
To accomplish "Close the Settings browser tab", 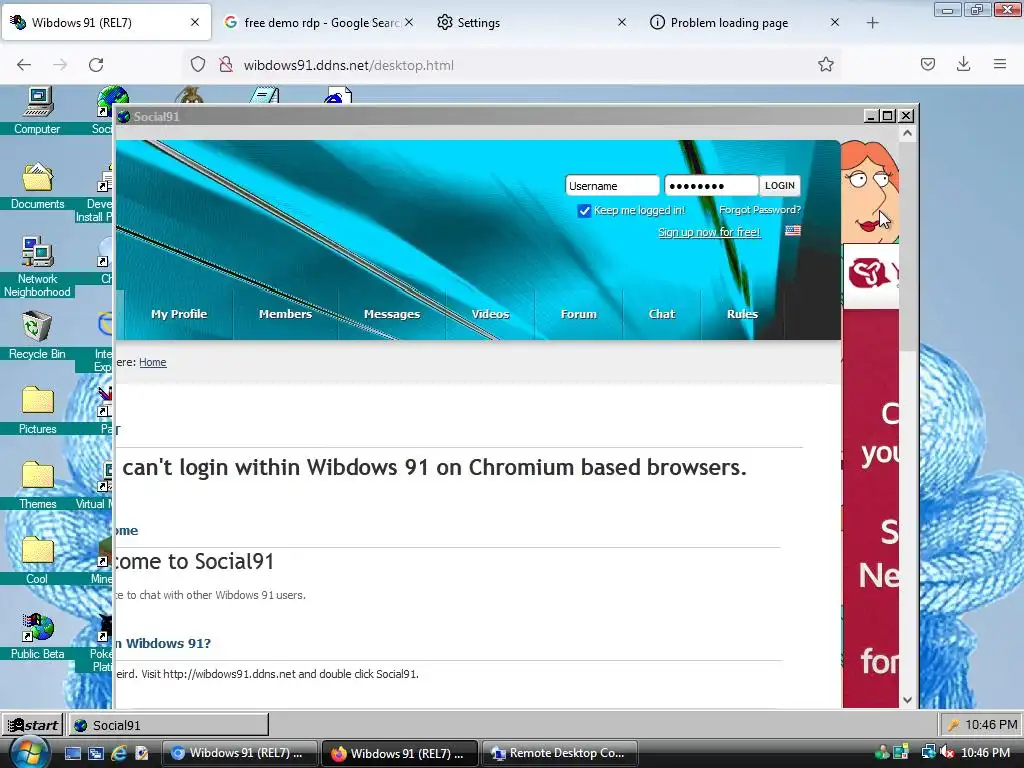I will tap(622, 22).
